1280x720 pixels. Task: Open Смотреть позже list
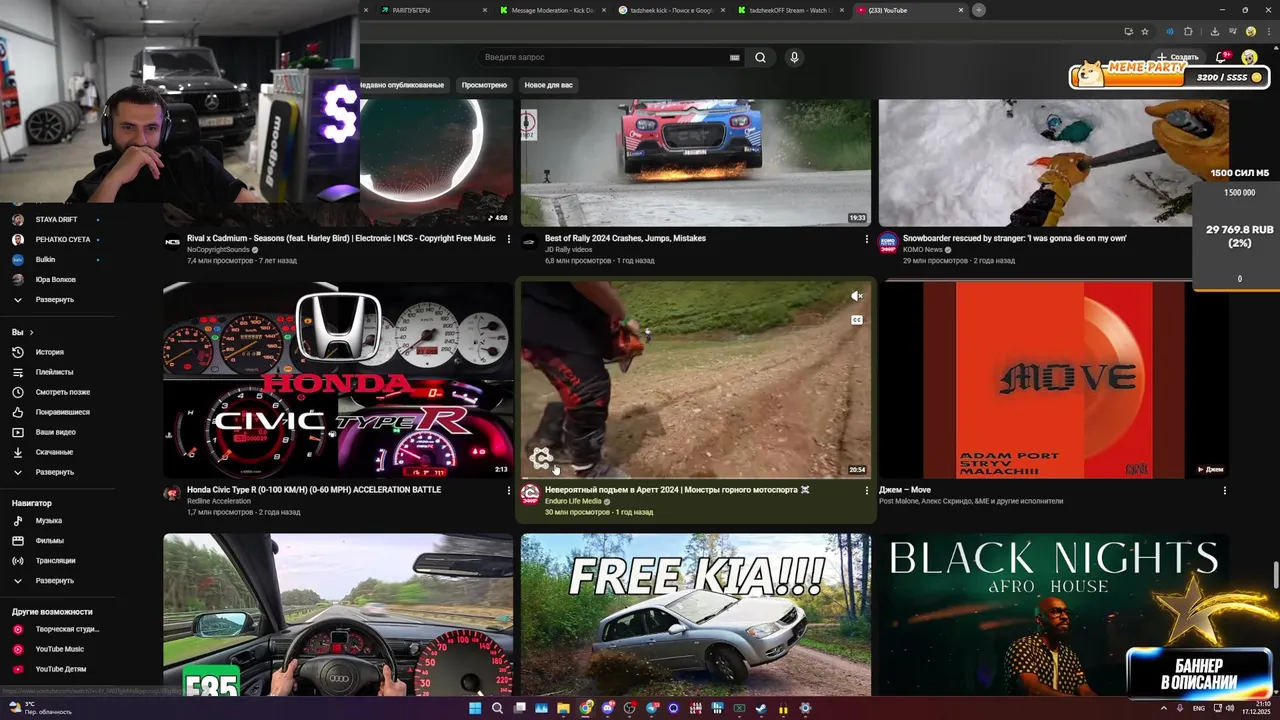62,392
